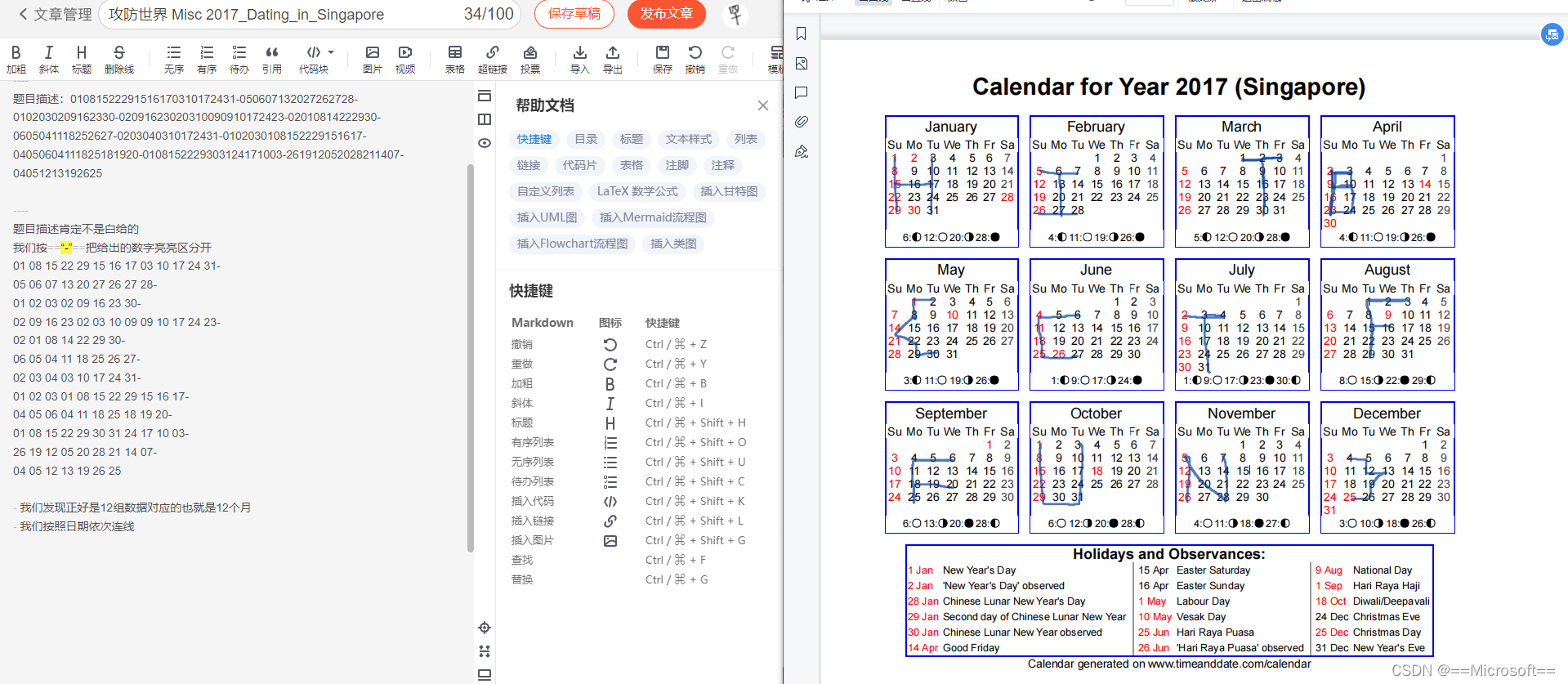Select the 链接 help tag
Screen dimensions: 1568x684
pyautogui.click(x=529, y=165)
